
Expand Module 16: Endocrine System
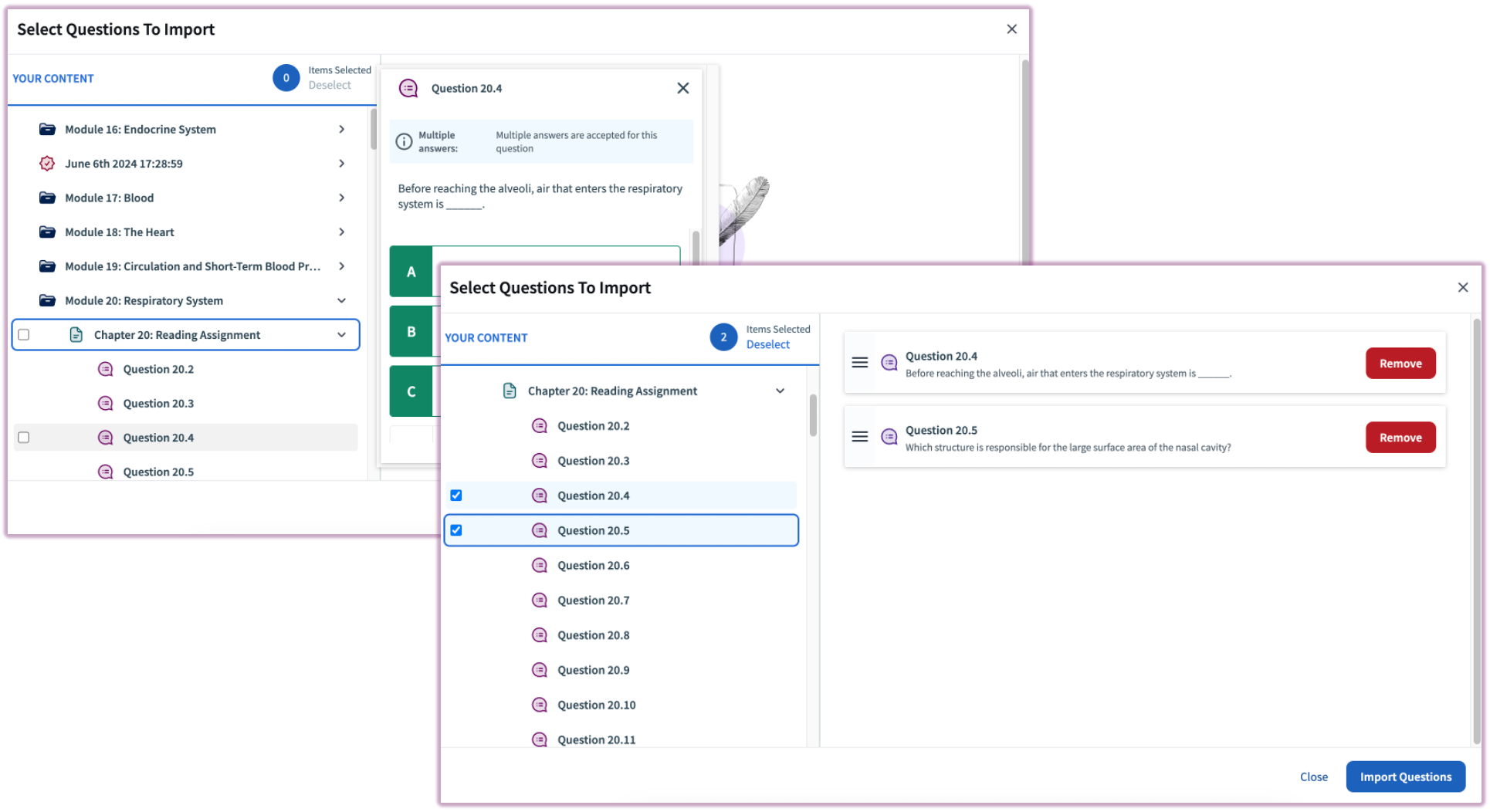pyautogui.click(x=341, y=129)
